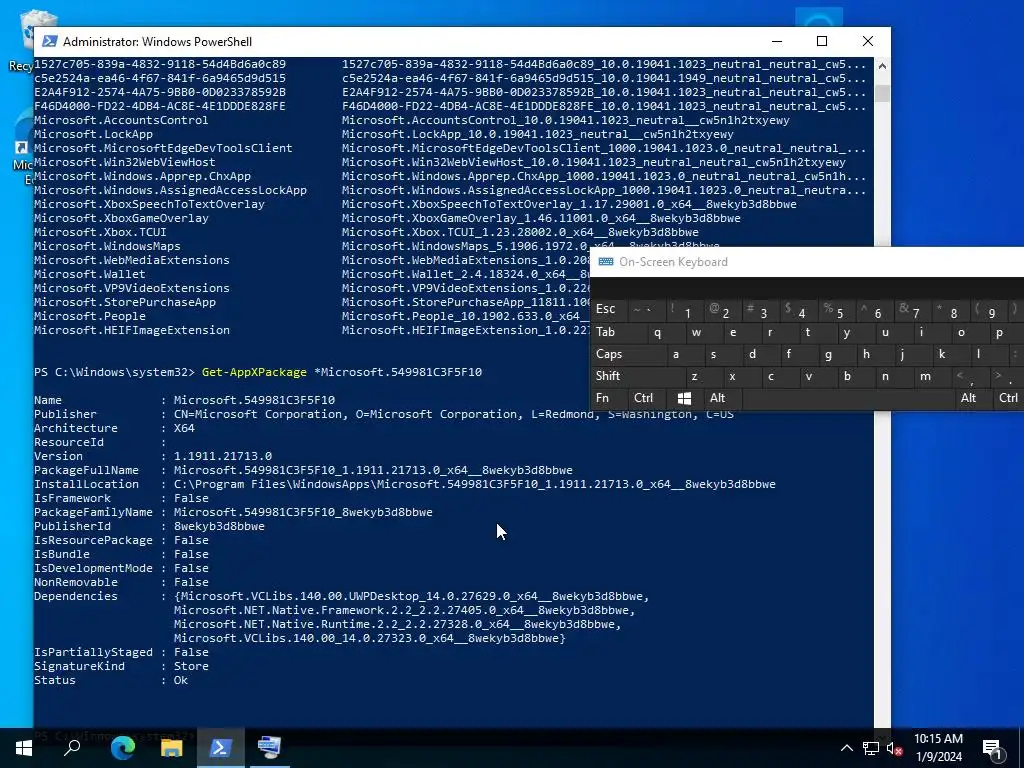Launch Microsoft Edge from taskbar
The image size is (1024, 768).
(123, 747)
